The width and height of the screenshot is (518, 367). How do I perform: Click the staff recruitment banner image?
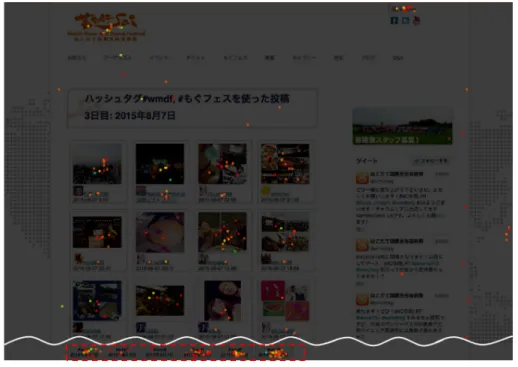[x=402, y=126]
